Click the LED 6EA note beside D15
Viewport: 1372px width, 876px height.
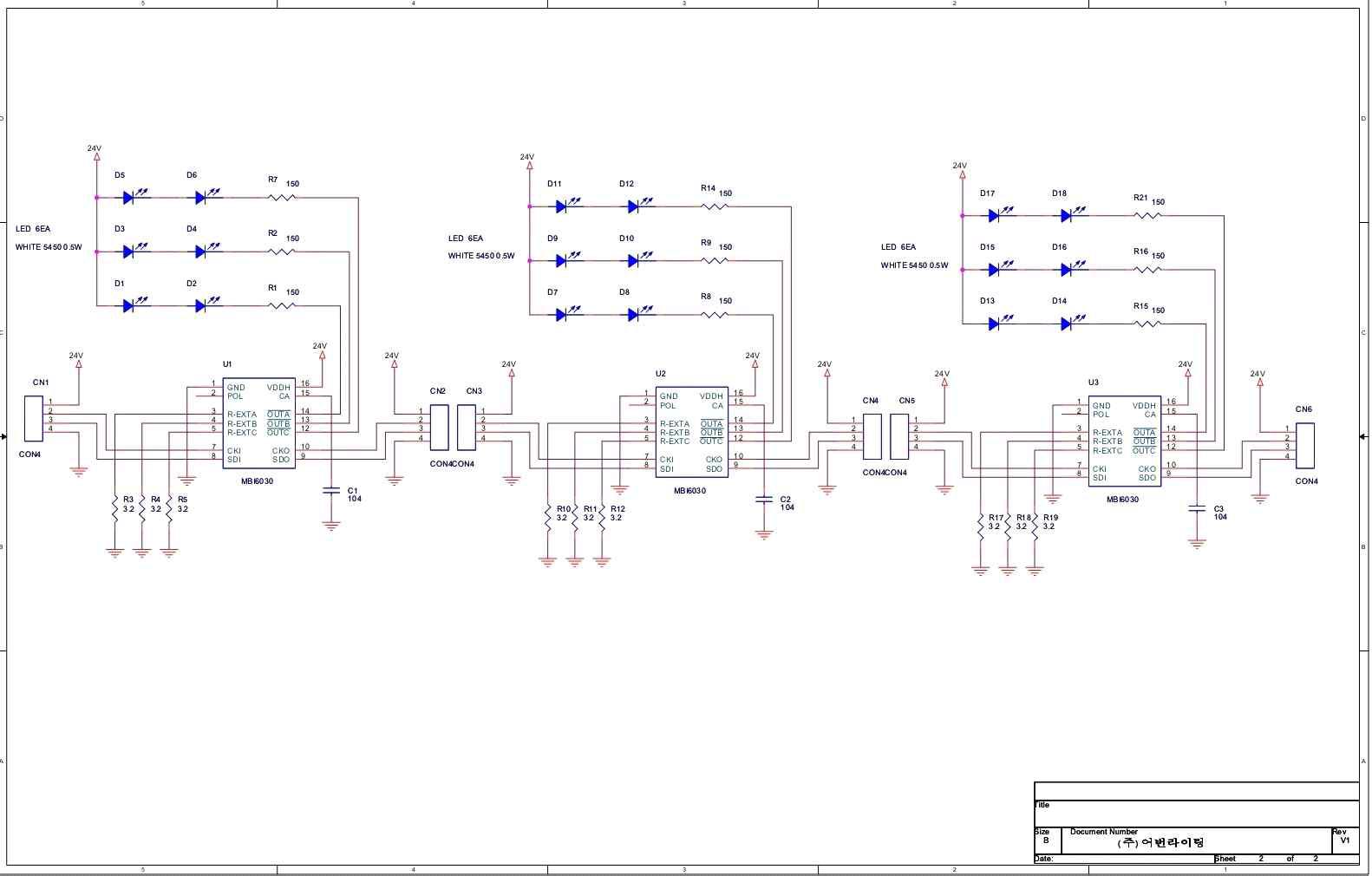[x=898, y=247]
